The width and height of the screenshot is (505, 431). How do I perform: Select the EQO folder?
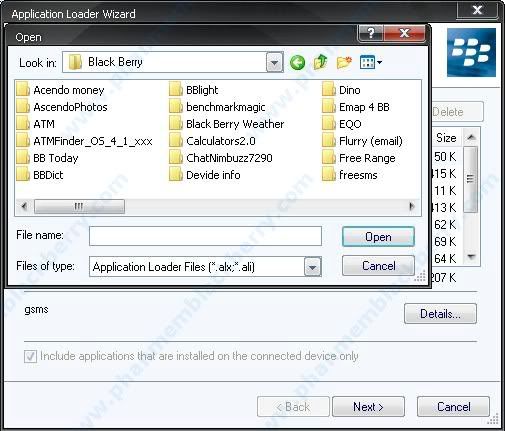(x=342, y=124)
